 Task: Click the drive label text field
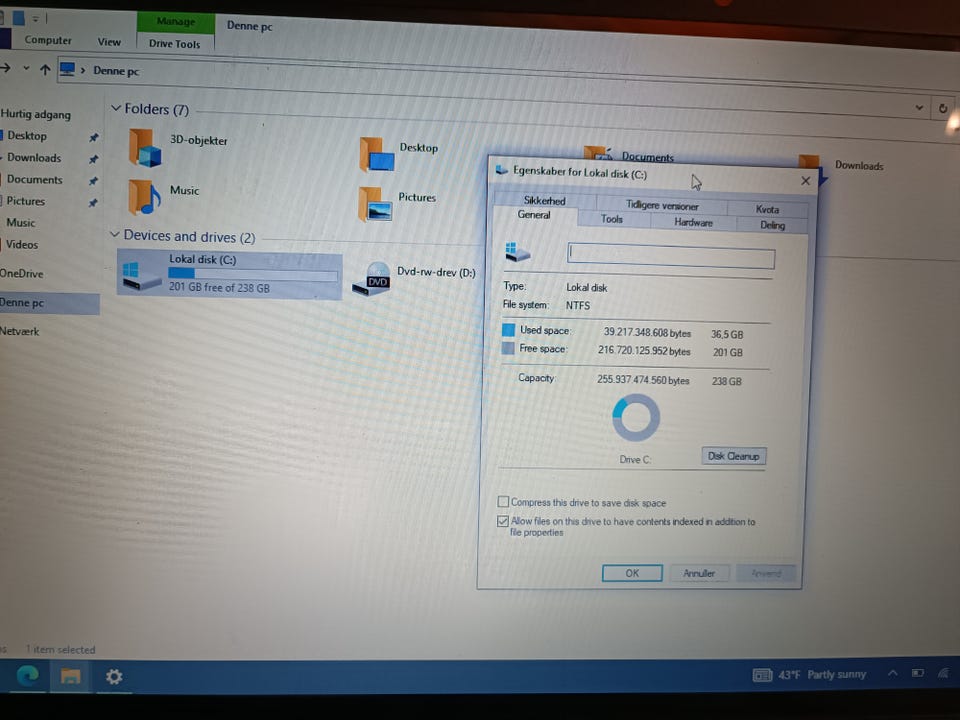[x=671, y=255]
